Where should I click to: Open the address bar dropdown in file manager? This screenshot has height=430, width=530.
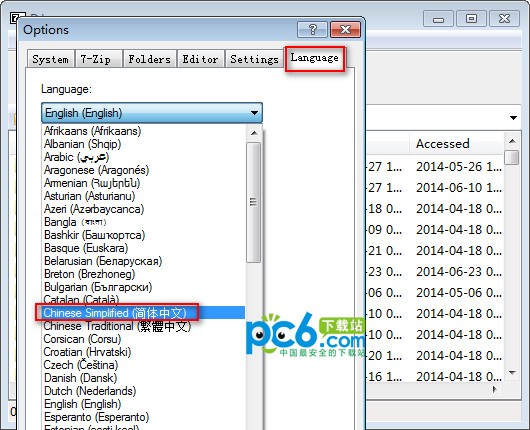(x=513, y=118)
